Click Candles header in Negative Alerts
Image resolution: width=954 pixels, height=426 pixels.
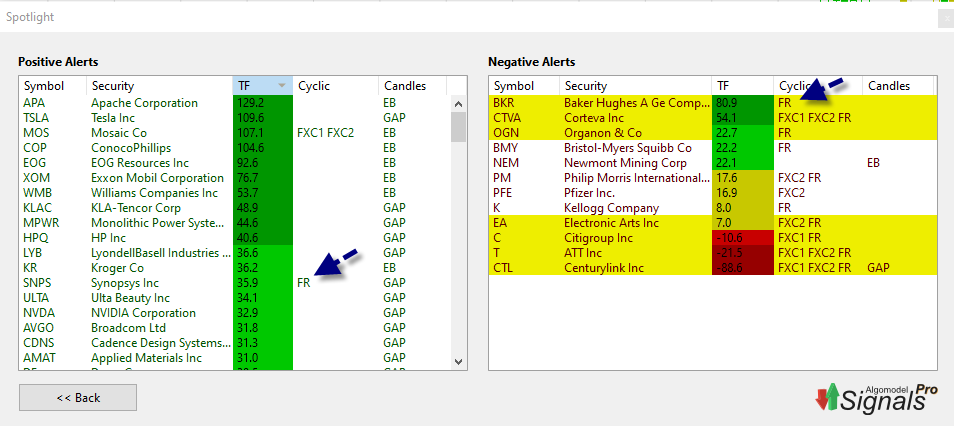[x=898, y=86]
